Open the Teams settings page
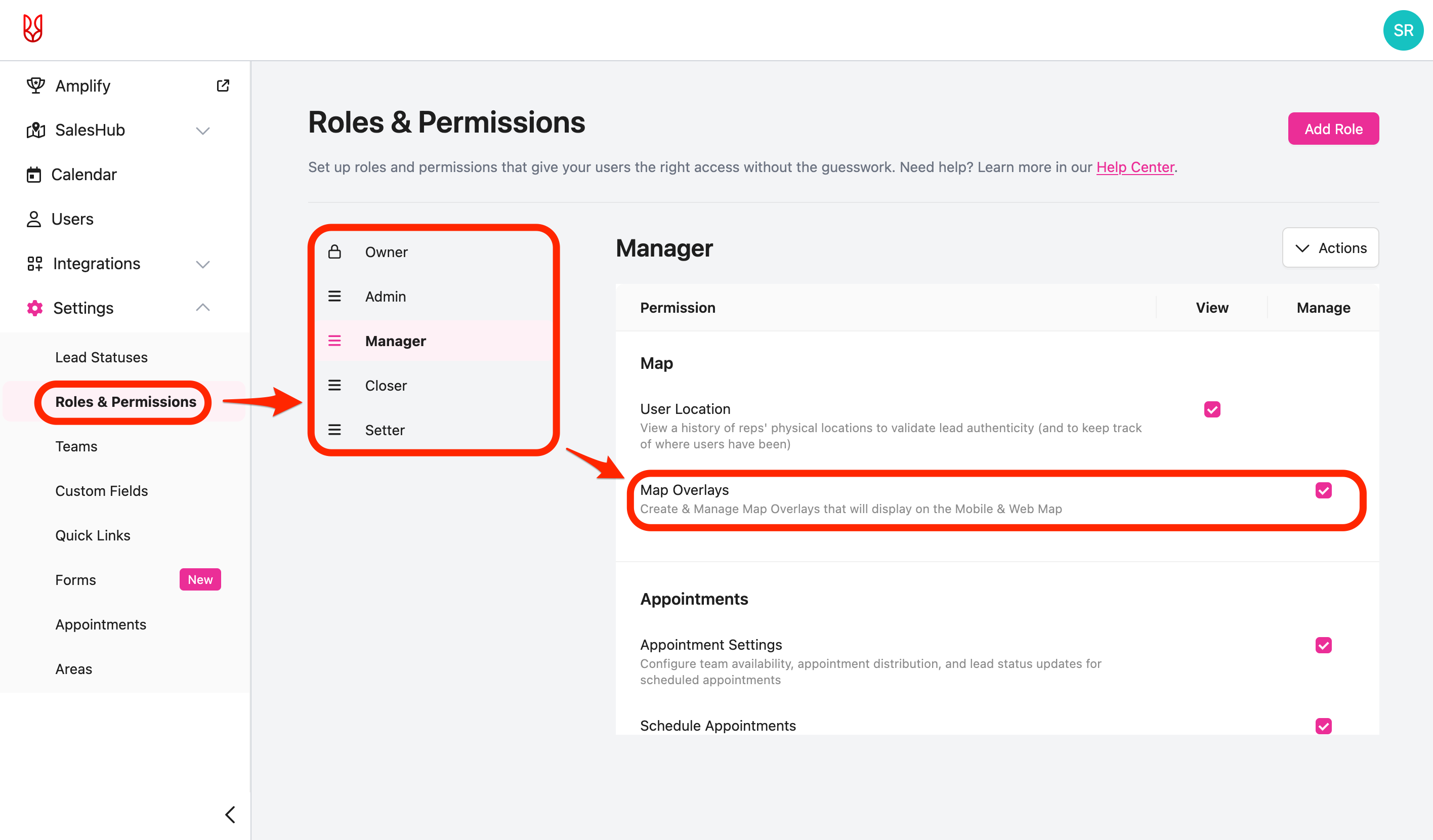This screenshot has width=1433, height=840. point(76,446)
